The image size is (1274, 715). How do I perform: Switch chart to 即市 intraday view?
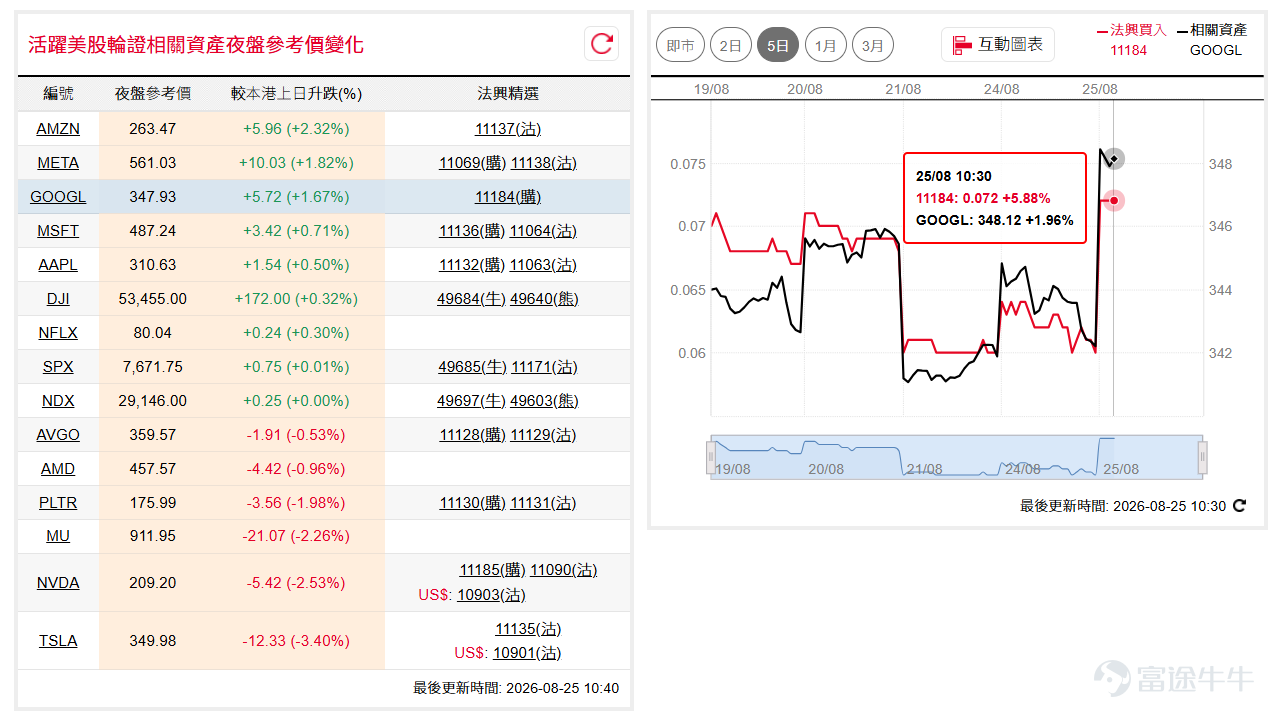coord(680,45)
